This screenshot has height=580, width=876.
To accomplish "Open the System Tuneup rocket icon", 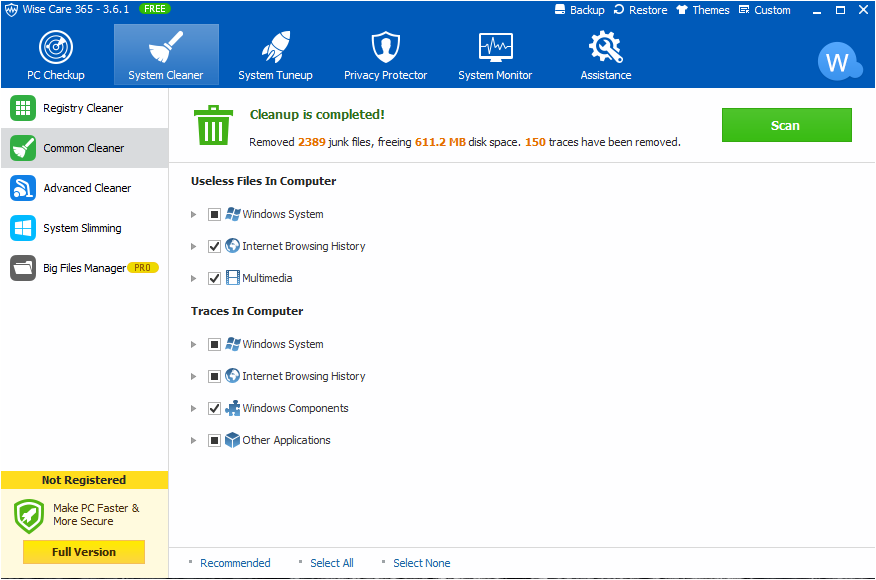I will click(275, 47).
